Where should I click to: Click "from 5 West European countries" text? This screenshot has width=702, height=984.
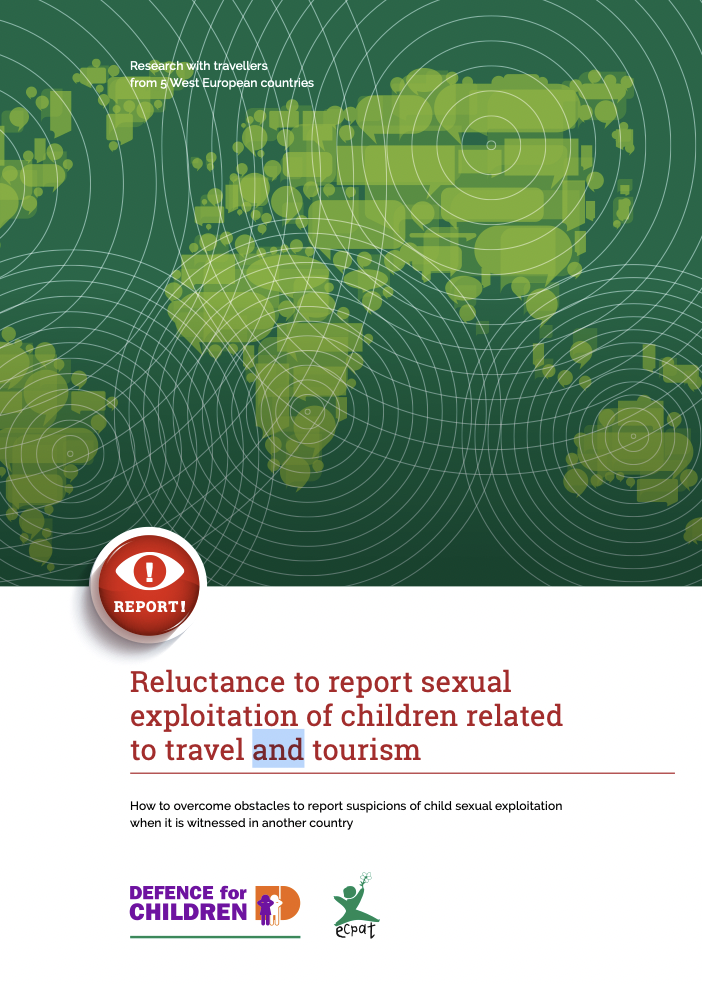(221, 83)
